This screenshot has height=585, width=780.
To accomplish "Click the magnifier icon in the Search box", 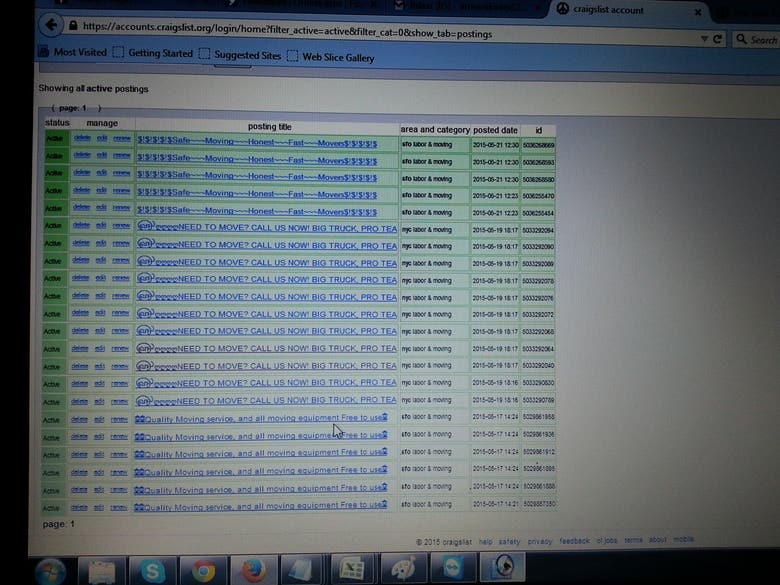I will (x=741, y=39).
